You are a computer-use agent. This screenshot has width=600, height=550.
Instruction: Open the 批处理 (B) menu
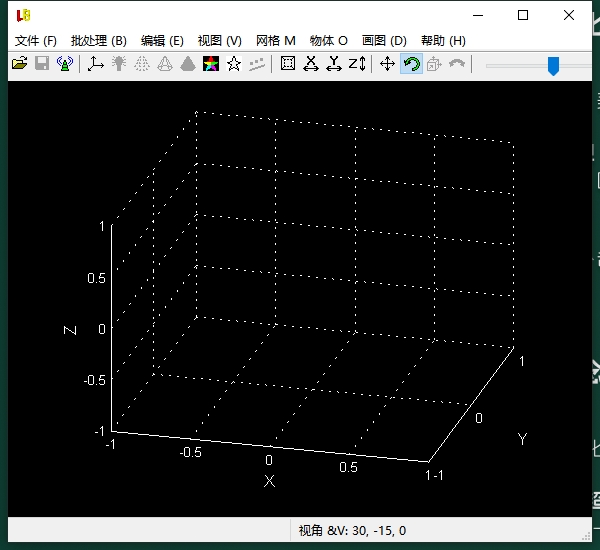(x=99, y=41)
